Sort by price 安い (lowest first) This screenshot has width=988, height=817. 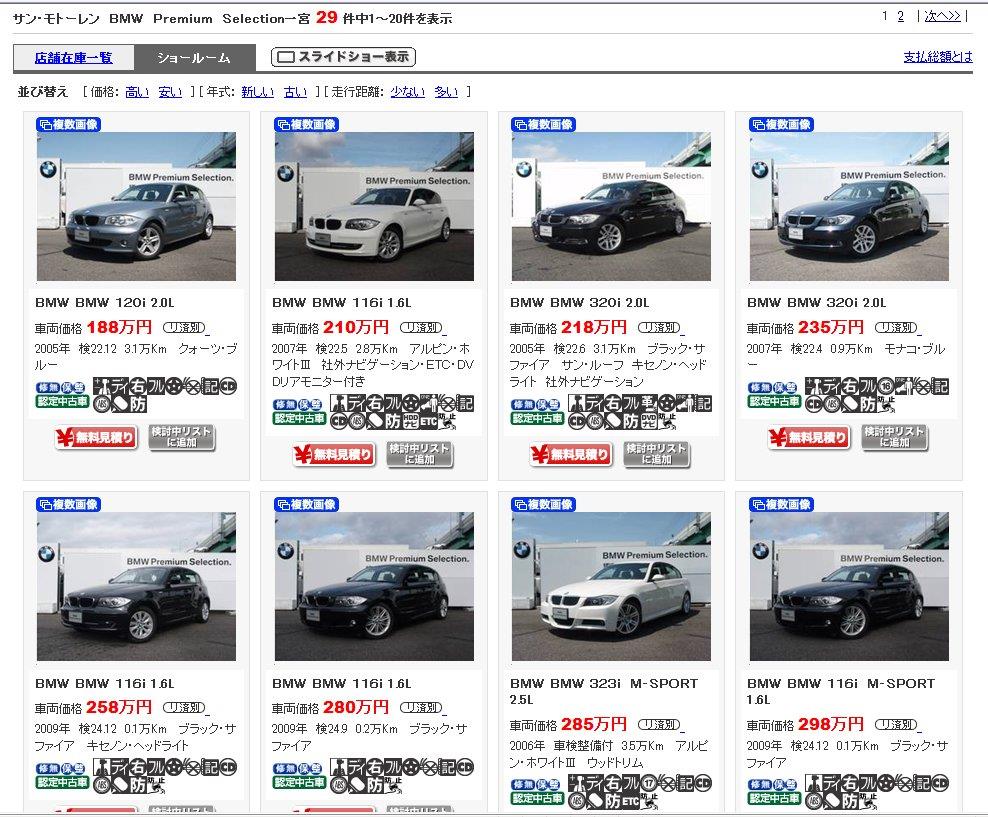pyautogui.click(x=170, y=92)
